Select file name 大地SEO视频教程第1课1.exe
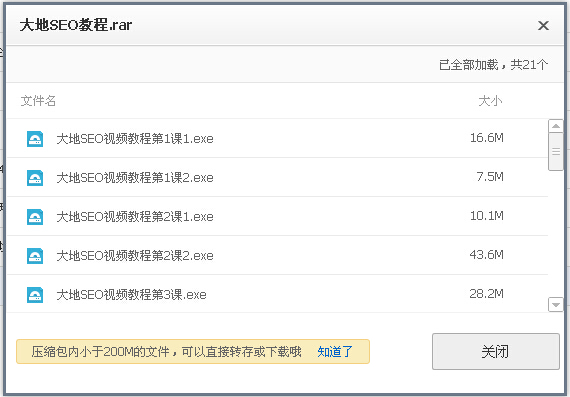The height and width of the screenshot is (397, 570). (x=135, y=139)
